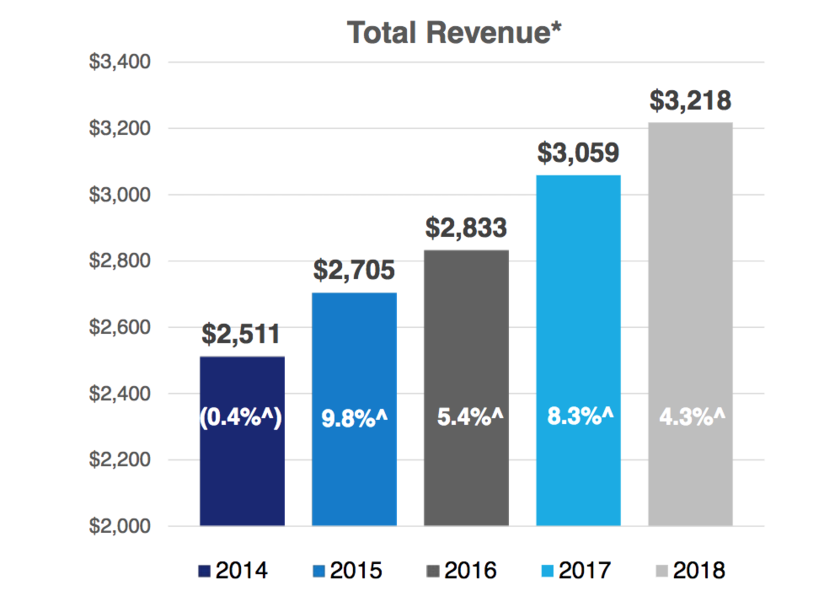This screenshot has height=607, width=840.
Task: Select the $2,600 y-axis label
Action: pyautogui.click(x=121, y=328)
